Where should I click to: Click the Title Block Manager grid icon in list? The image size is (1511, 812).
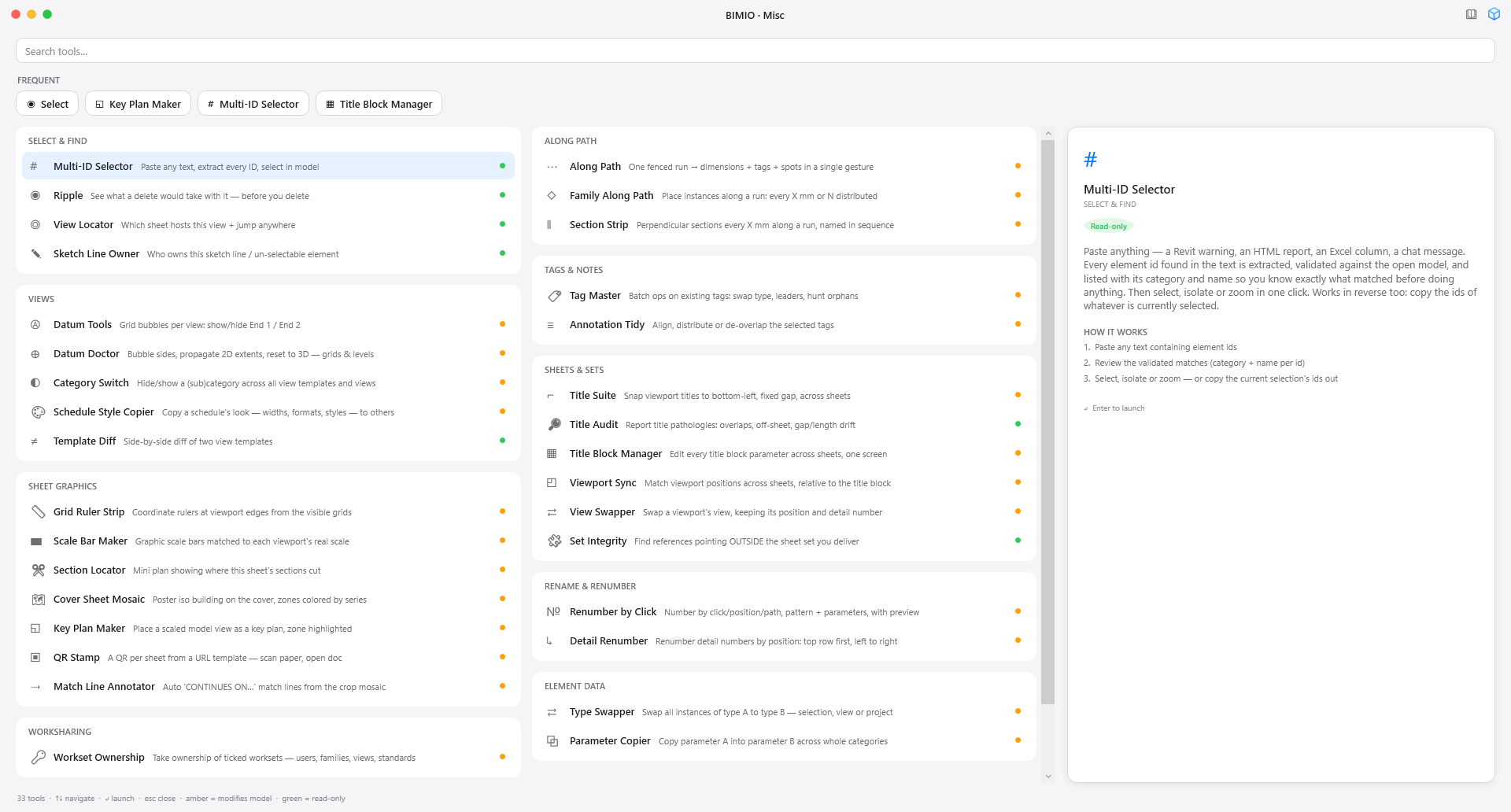point(552,453)
